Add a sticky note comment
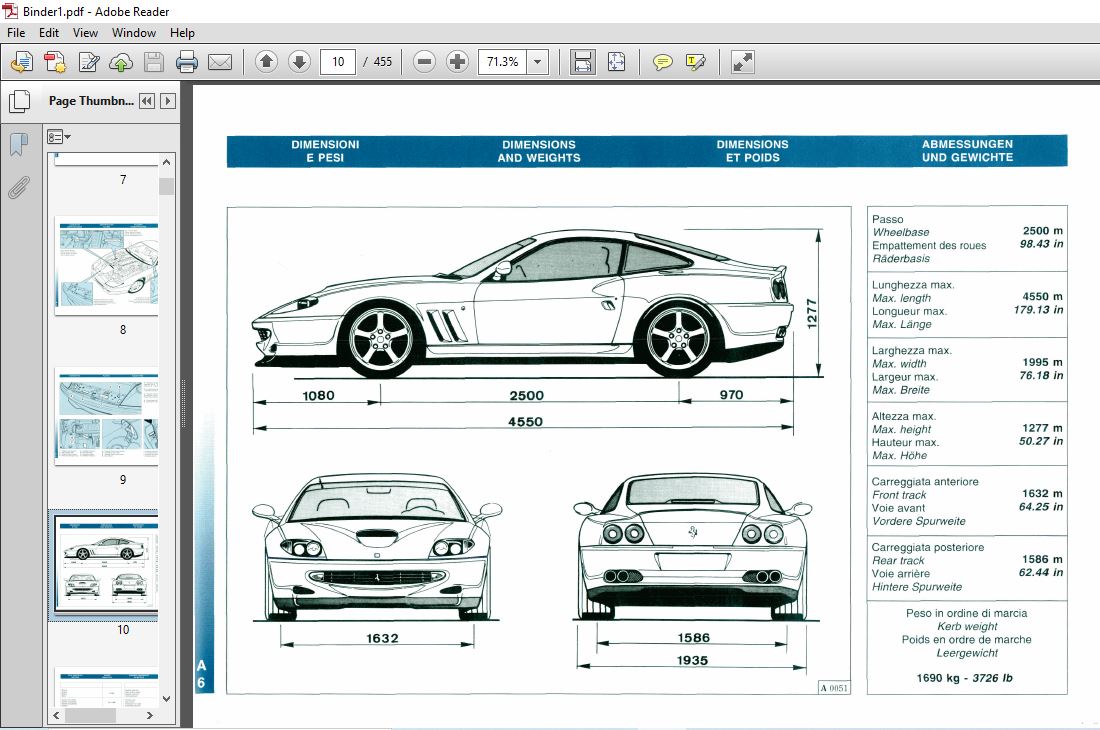The image size is (1100, 730). [x=662, y=62]
